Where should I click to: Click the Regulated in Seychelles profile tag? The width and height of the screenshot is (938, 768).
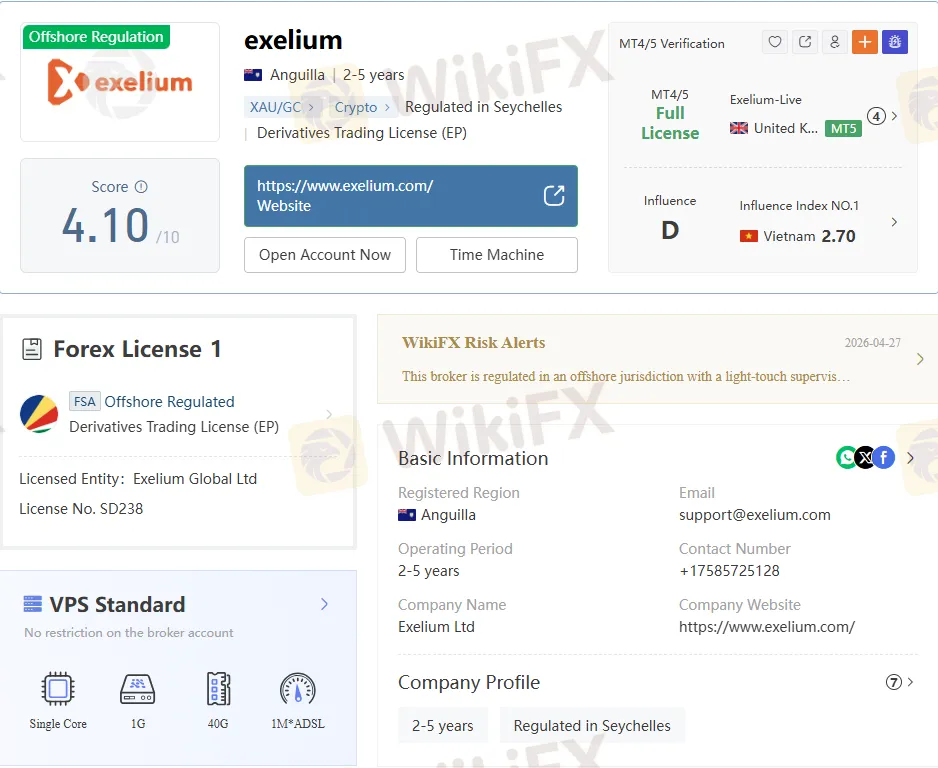[x=592, y=726]
